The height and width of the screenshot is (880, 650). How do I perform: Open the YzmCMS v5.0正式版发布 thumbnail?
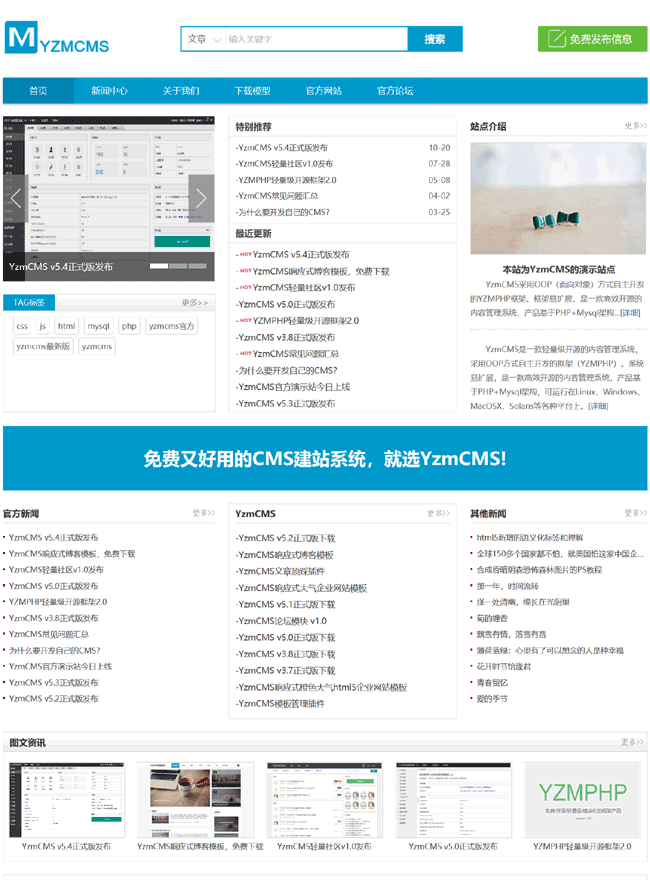[x=454, y=800]
